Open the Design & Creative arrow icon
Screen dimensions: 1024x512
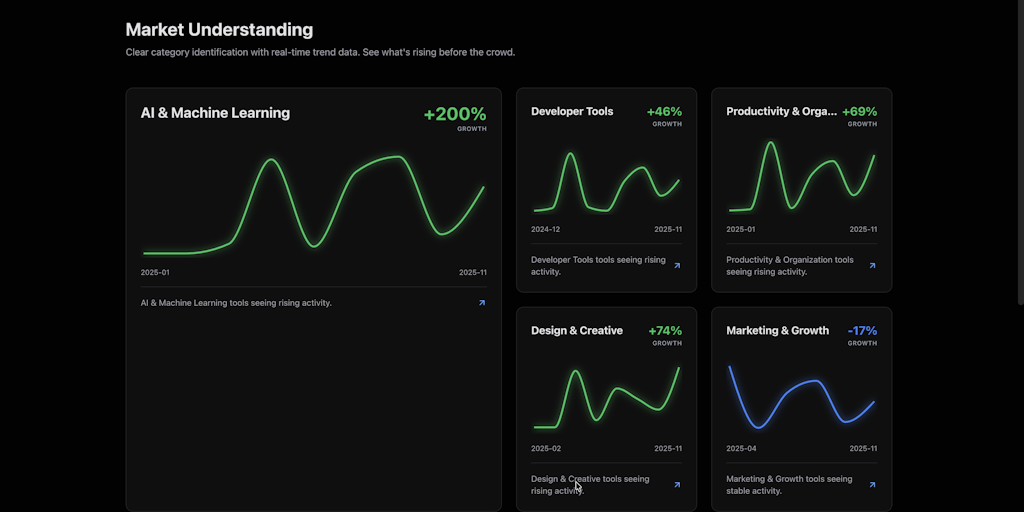click(x=677, y=485)
